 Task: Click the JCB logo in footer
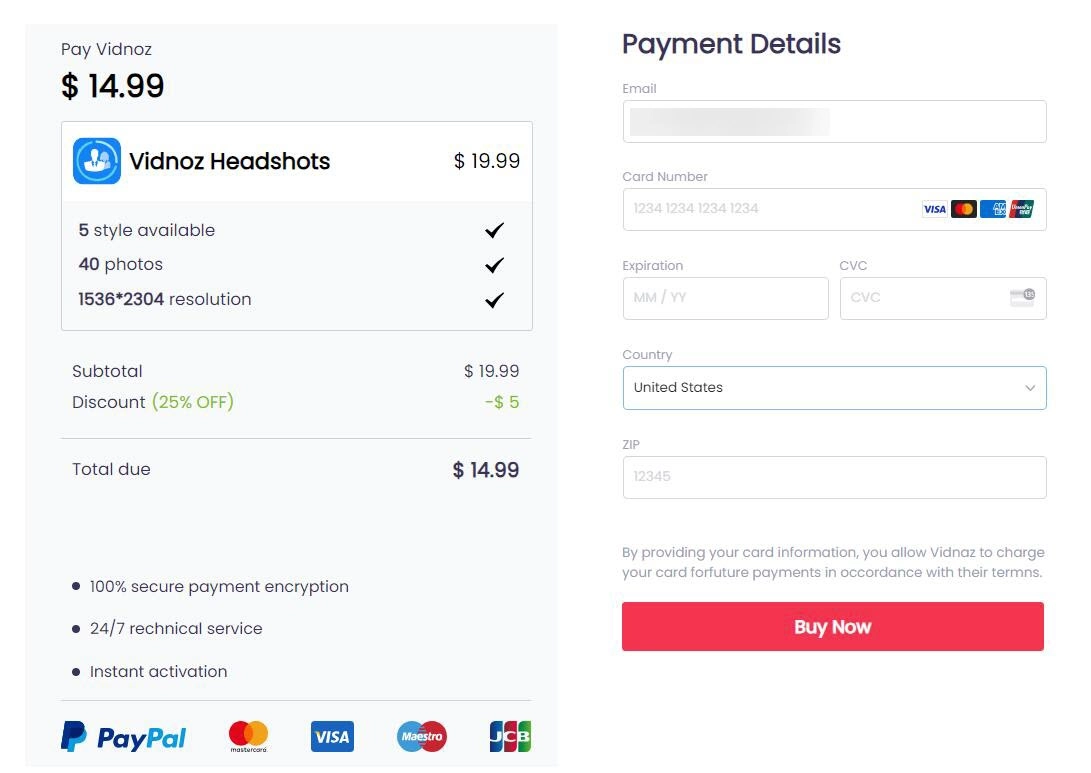point(510,737)
